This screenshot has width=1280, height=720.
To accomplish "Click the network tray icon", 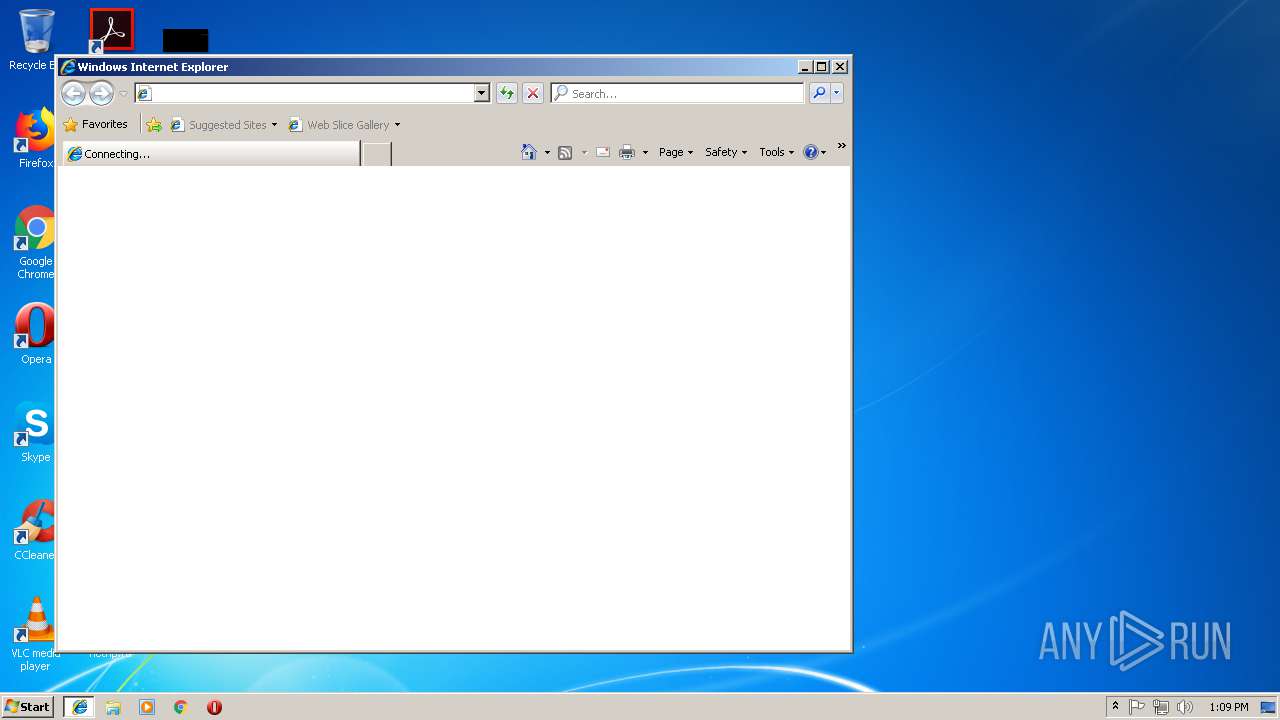I will [x=1161, y=707].
